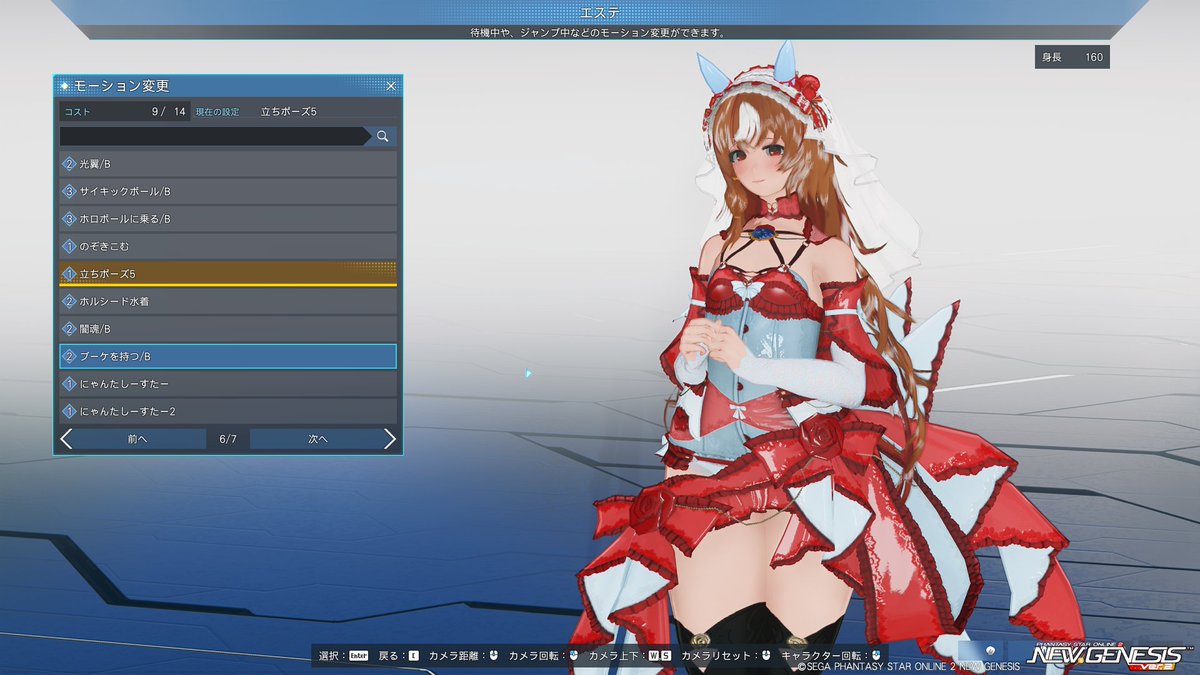Click the left chevron page arrow
The image size is (1200, 675).
click(66, 439)
